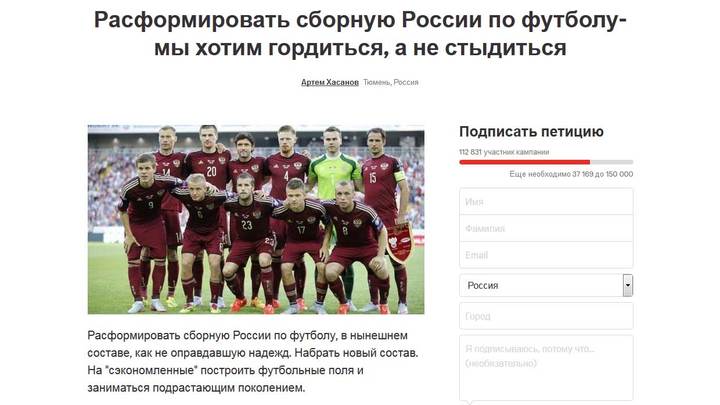Click the Russian football team photo
This screenshot has height=405, width=720.
256,219
